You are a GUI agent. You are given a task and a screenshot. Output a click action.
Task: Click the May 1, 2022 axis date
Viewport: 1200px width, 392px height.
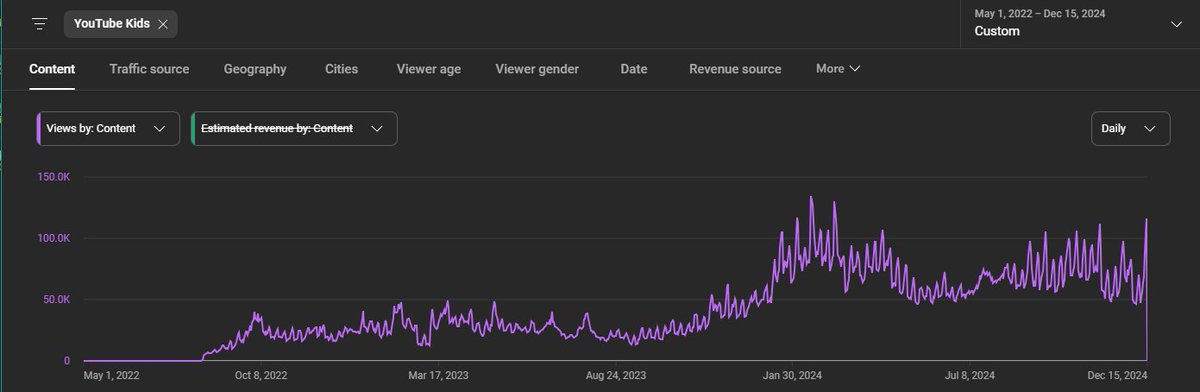[111, 376]
